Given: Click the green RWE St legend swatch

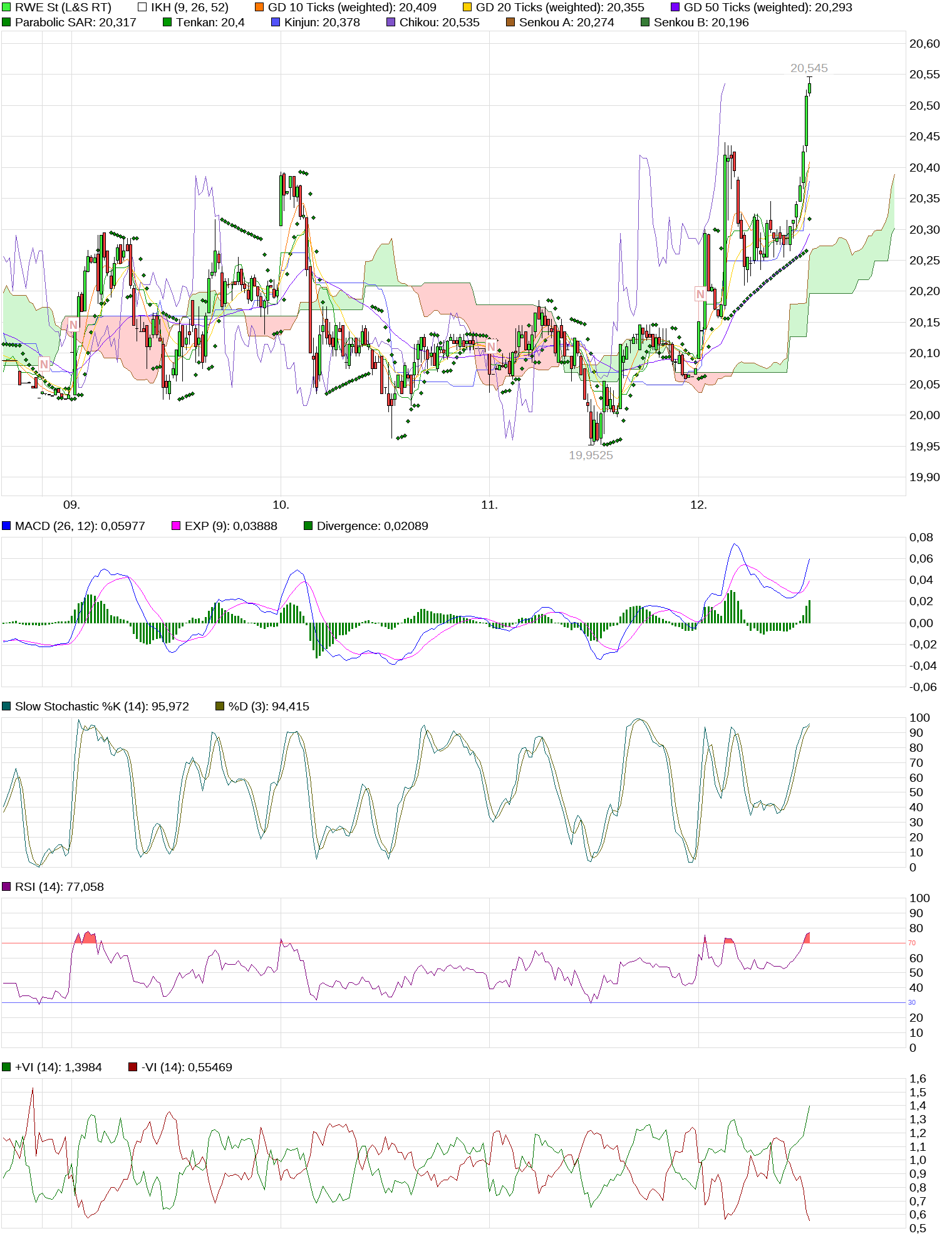Looking at the screenshot, I should pos(6,8).
